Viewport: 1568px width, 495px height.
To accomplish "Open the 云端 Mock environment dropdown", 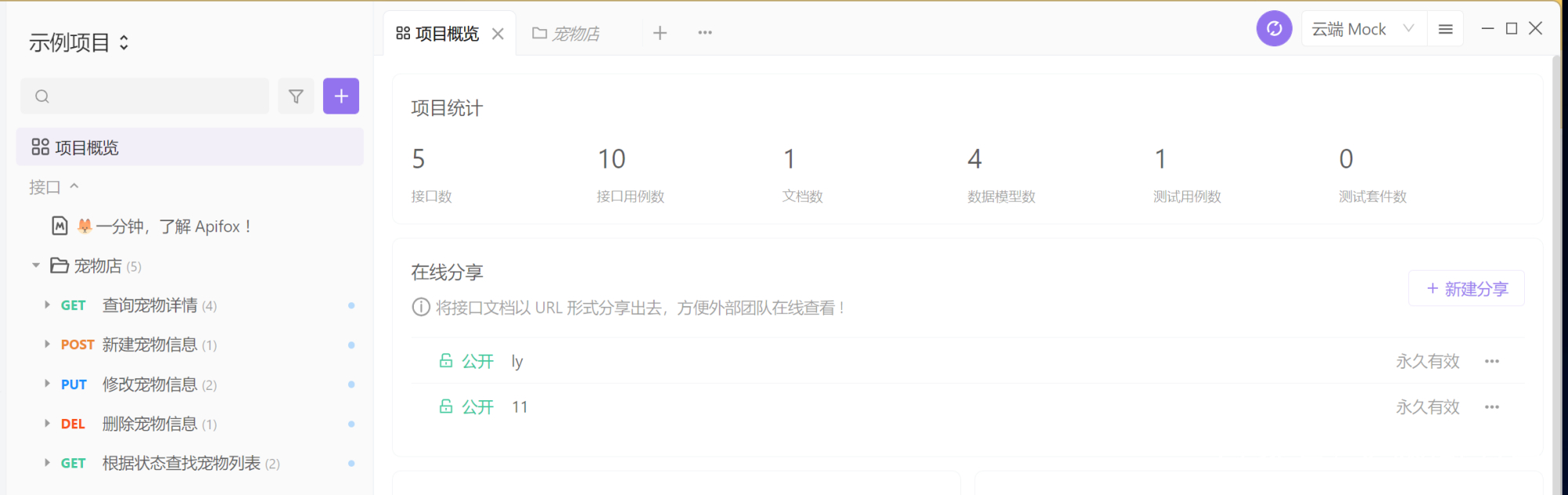I will coord(1364,29).
